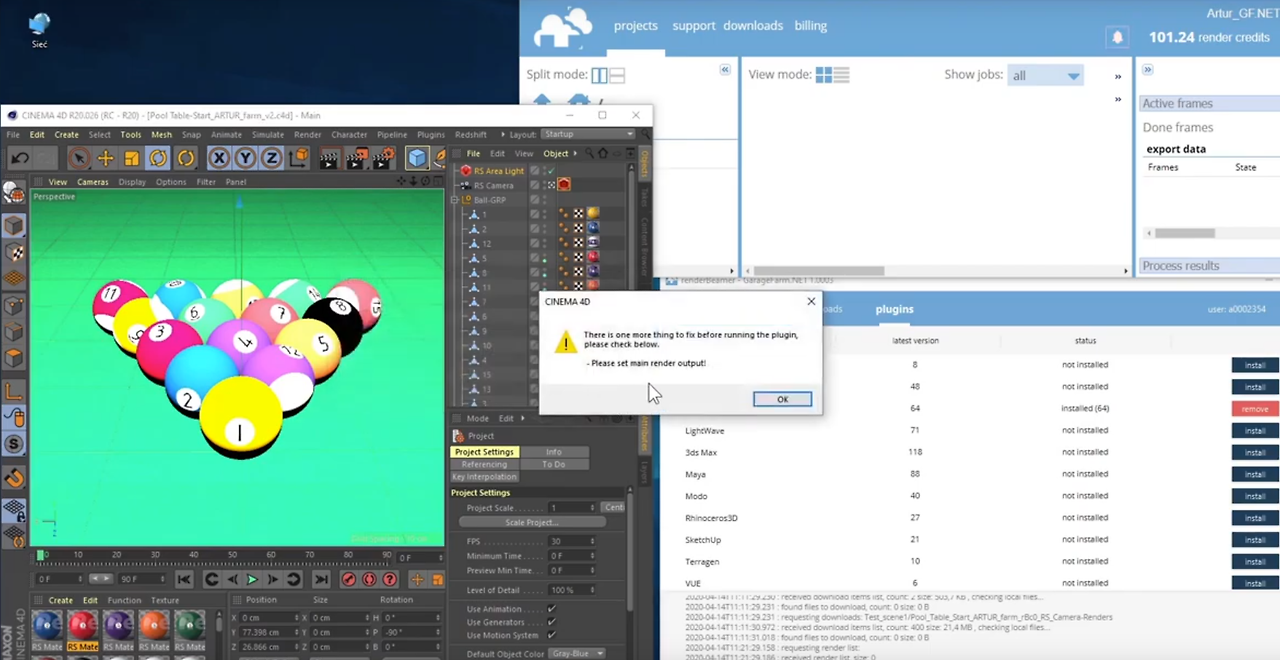Open the Plugins menu in Cinema 4D
Screen dimensions: 1280x660
pyautogui.click(x=431, y=134)
